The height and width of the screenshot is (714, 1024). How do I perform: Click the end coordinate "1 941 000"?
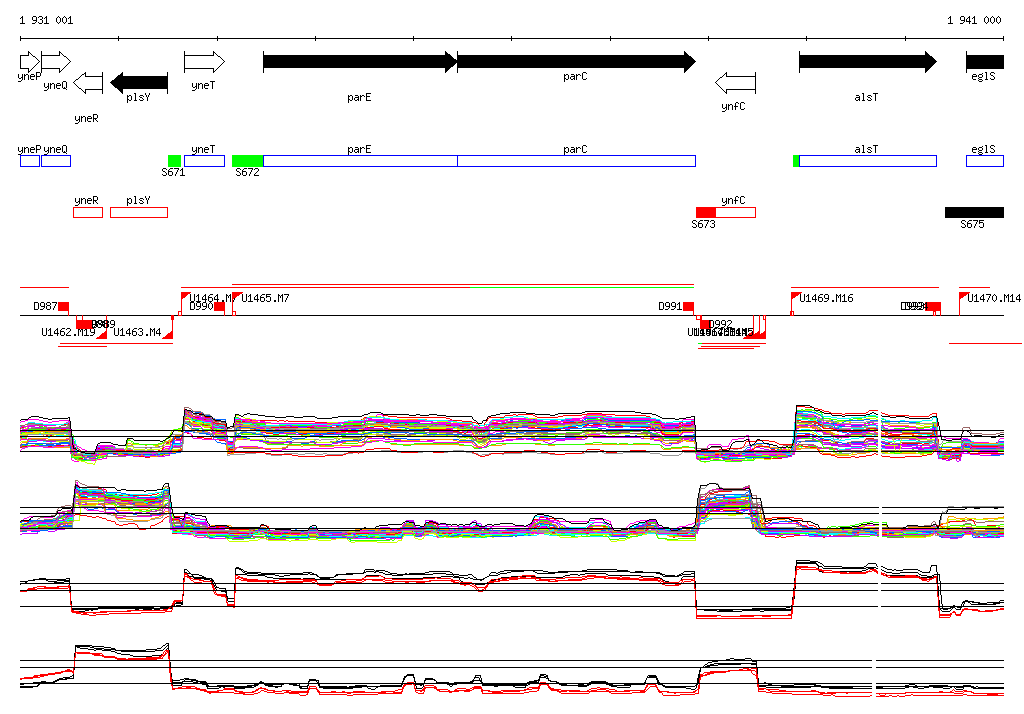974,20
